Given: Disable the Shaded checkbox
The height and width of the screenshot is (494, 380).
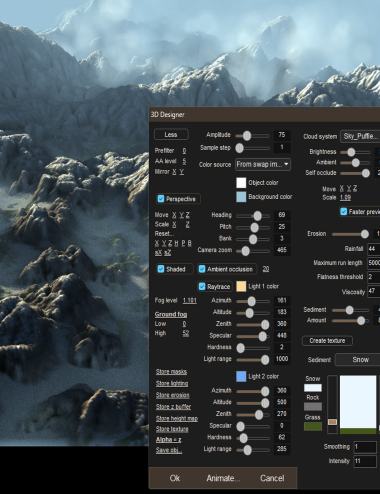Looking at the screenshot, I should point(161,269).
